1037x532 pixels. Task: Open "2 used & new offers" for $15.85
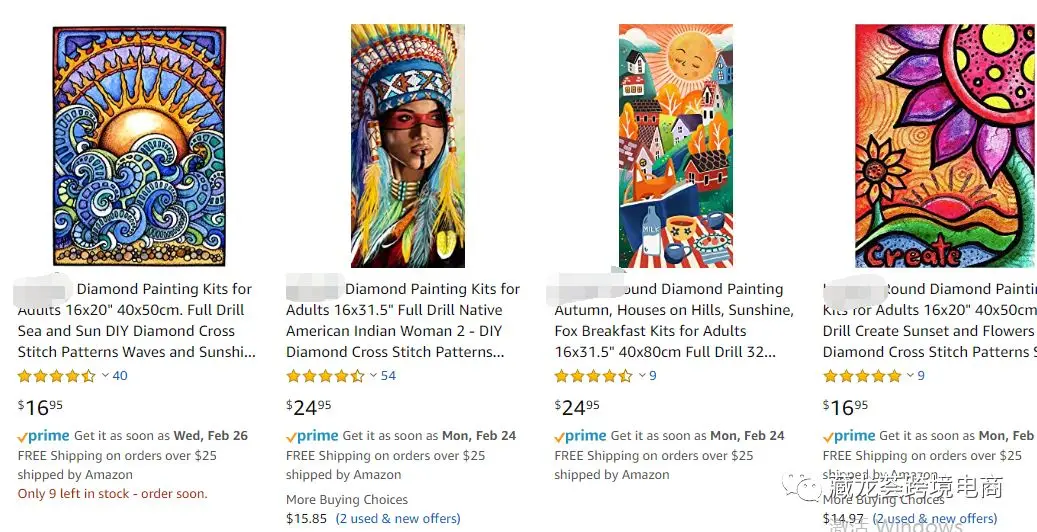click(398, 519)
